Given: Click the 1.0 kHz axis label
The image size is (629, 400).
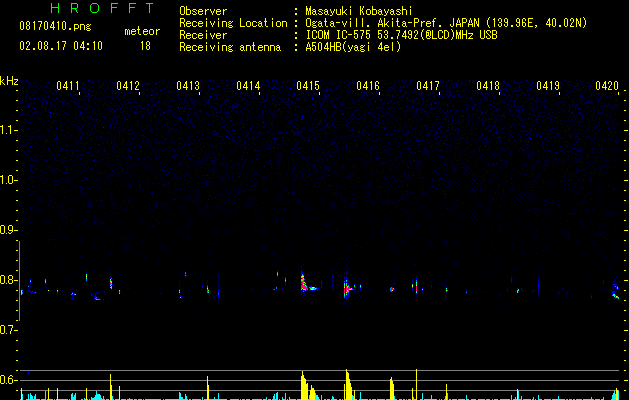Looking at the screenshot, I should (x=8, y=180).
